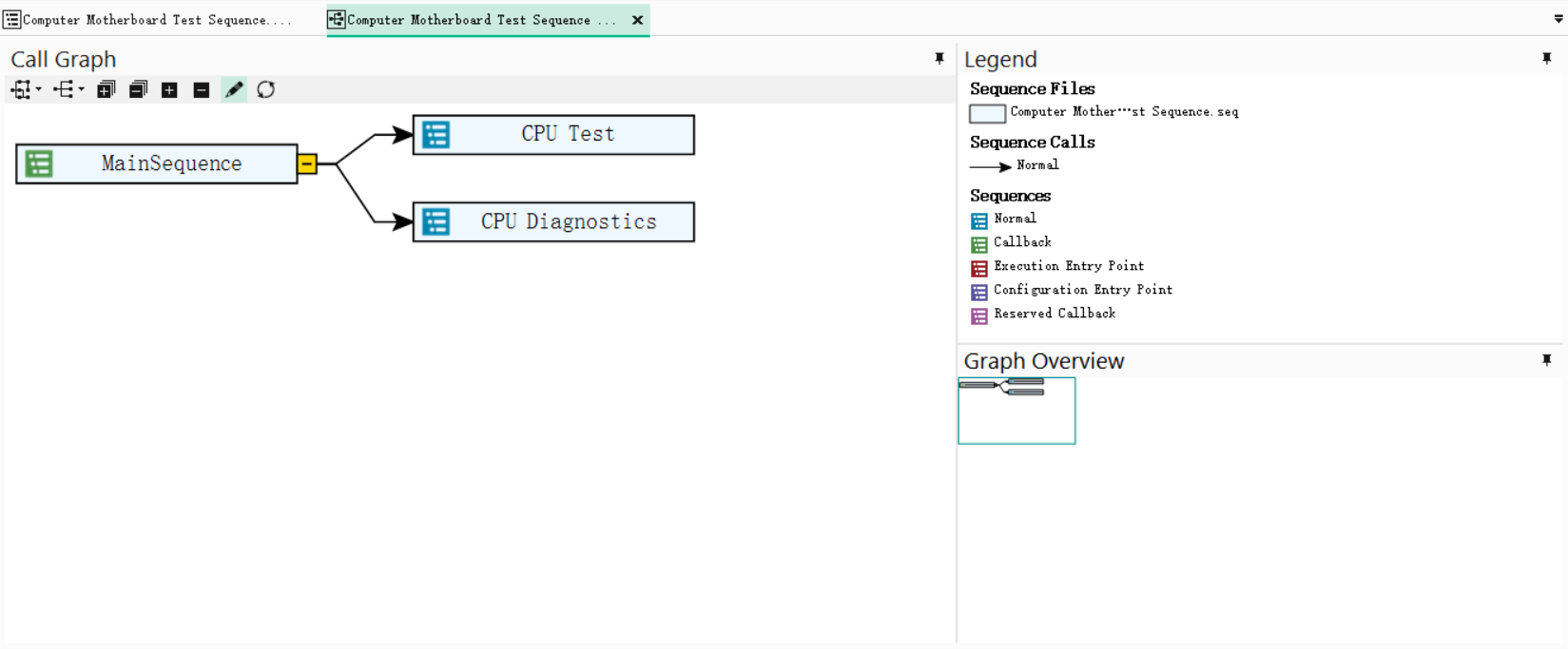This screenshot has height=649, width=1568.
Task: Click the Callback legend text
Action: [1022, 242]
